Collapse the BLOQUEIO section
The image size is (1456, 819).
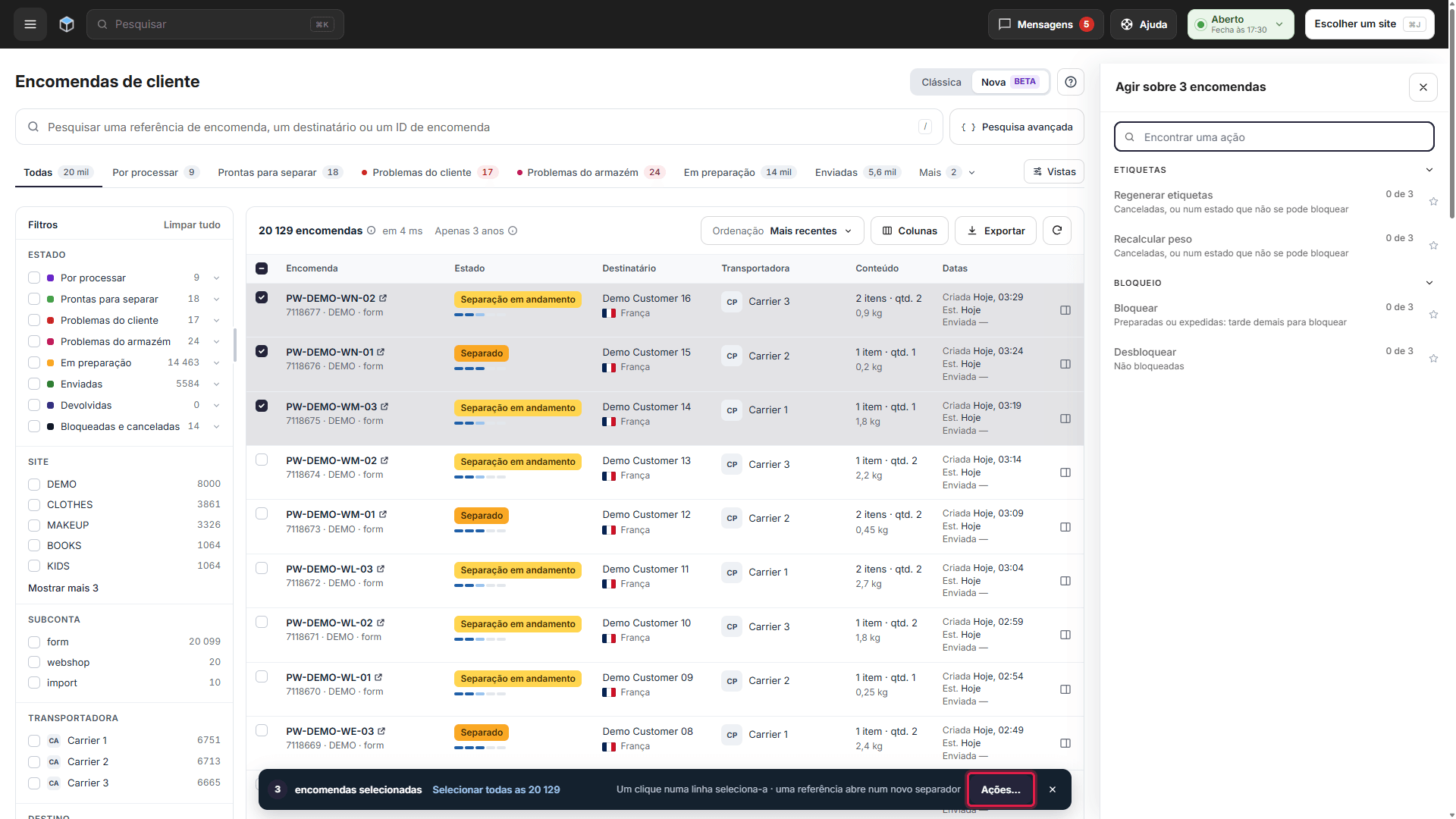point(1429,283)
